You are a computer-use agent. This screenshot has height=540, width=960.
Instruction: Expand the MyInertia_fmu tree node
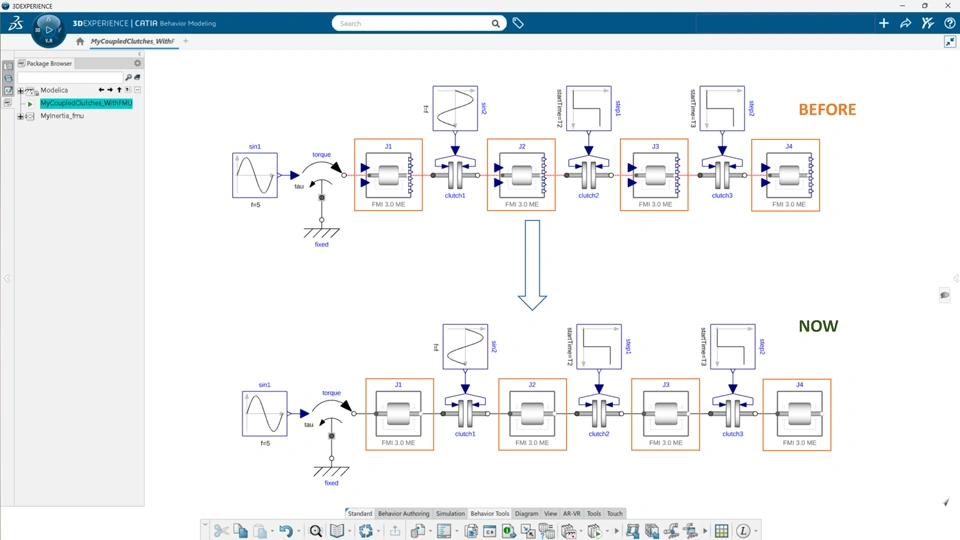(x=20, y=116)
